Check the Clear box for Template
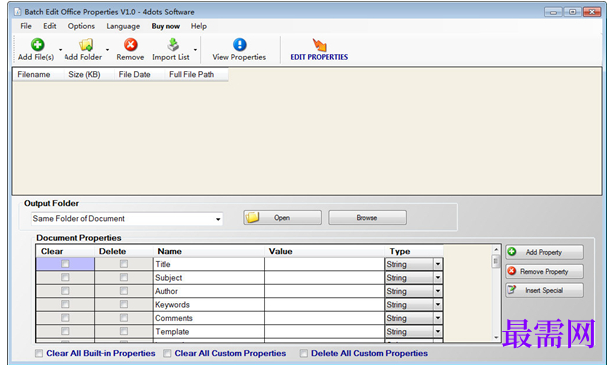 click(65, 331)
